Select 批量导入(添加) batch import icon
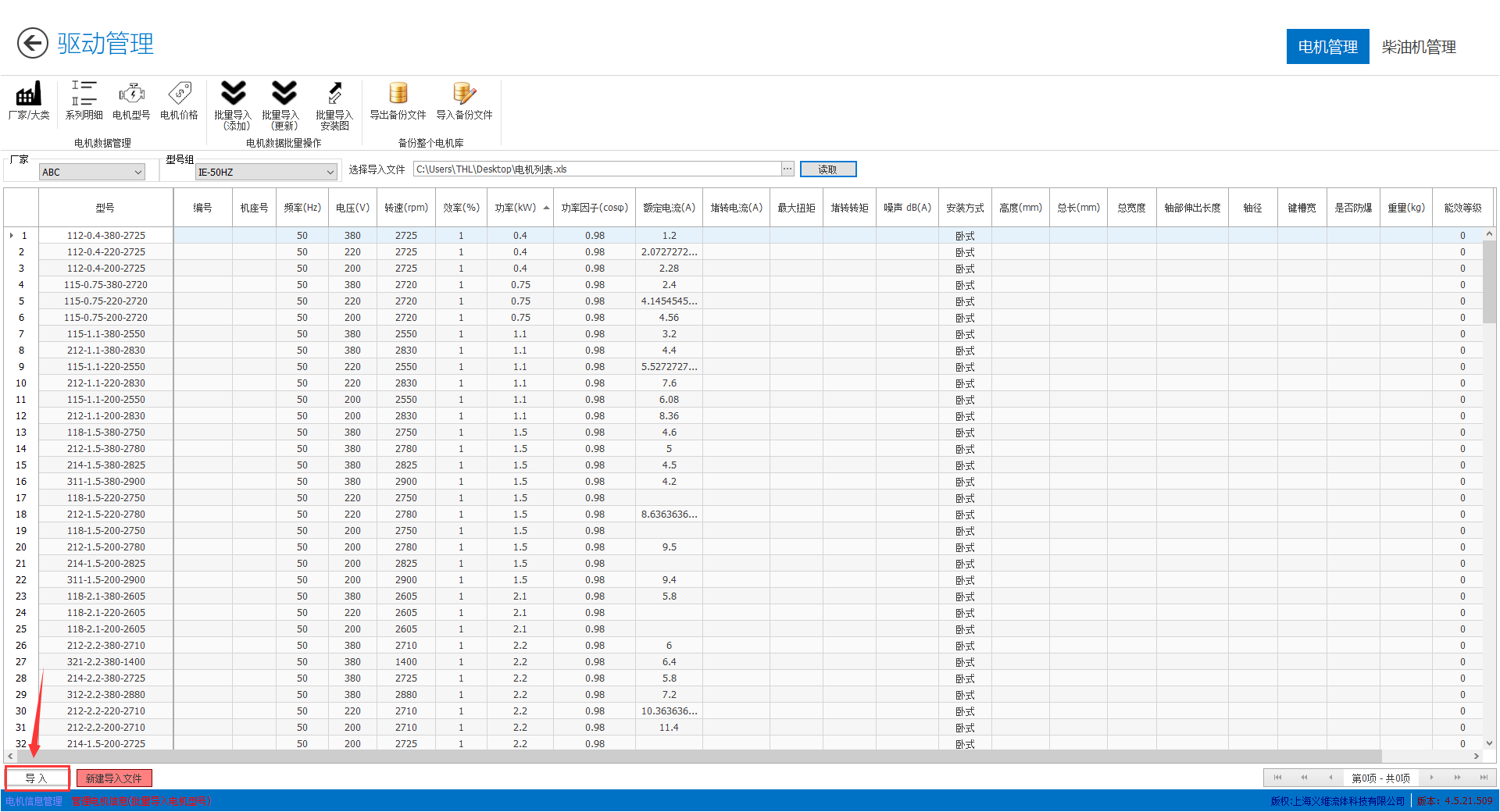The width and height of the screenshot is (1500, 812). pos(233,105)
